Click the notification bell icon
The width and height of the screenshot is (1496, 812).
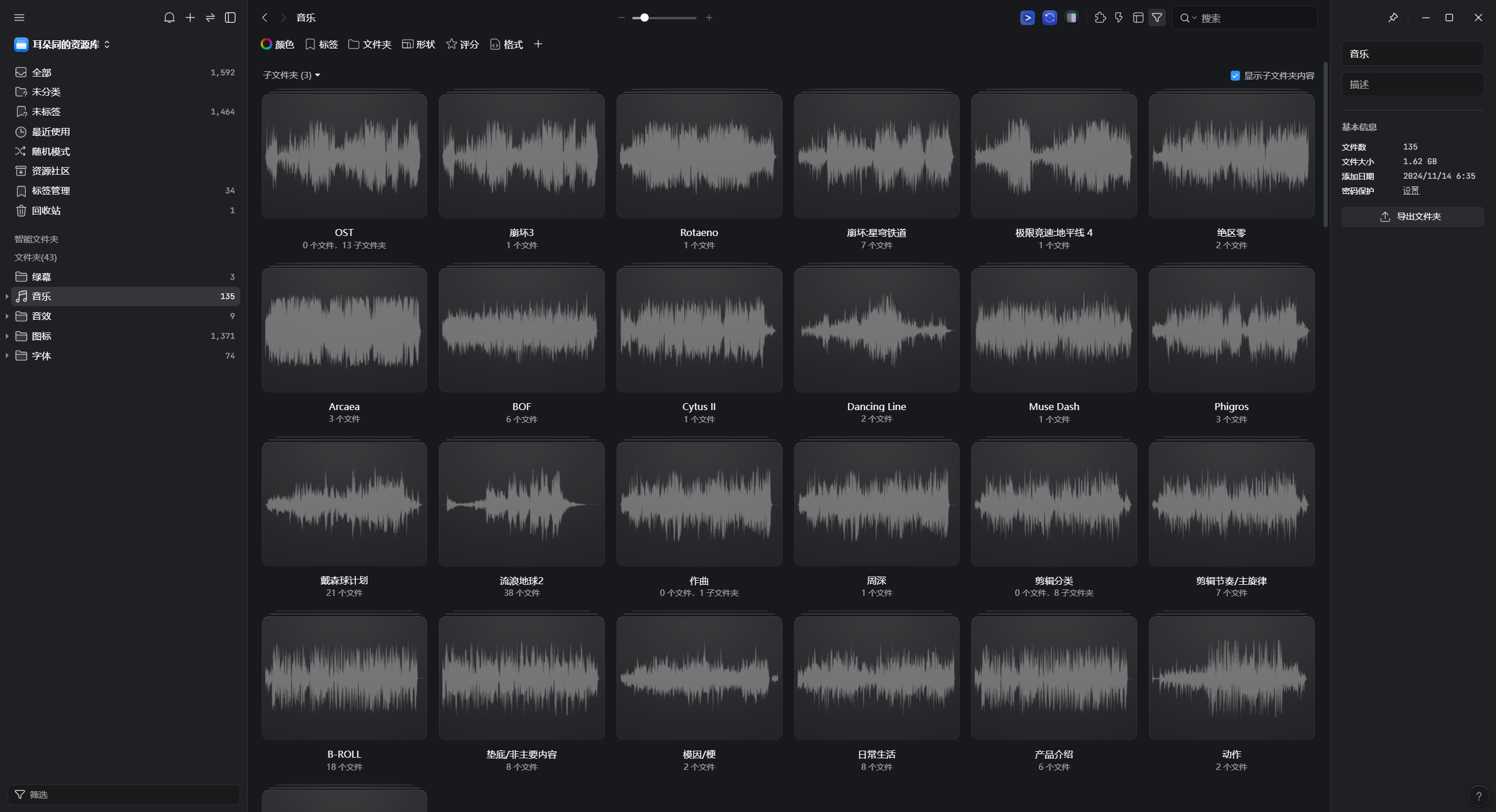tap(169, 18)
